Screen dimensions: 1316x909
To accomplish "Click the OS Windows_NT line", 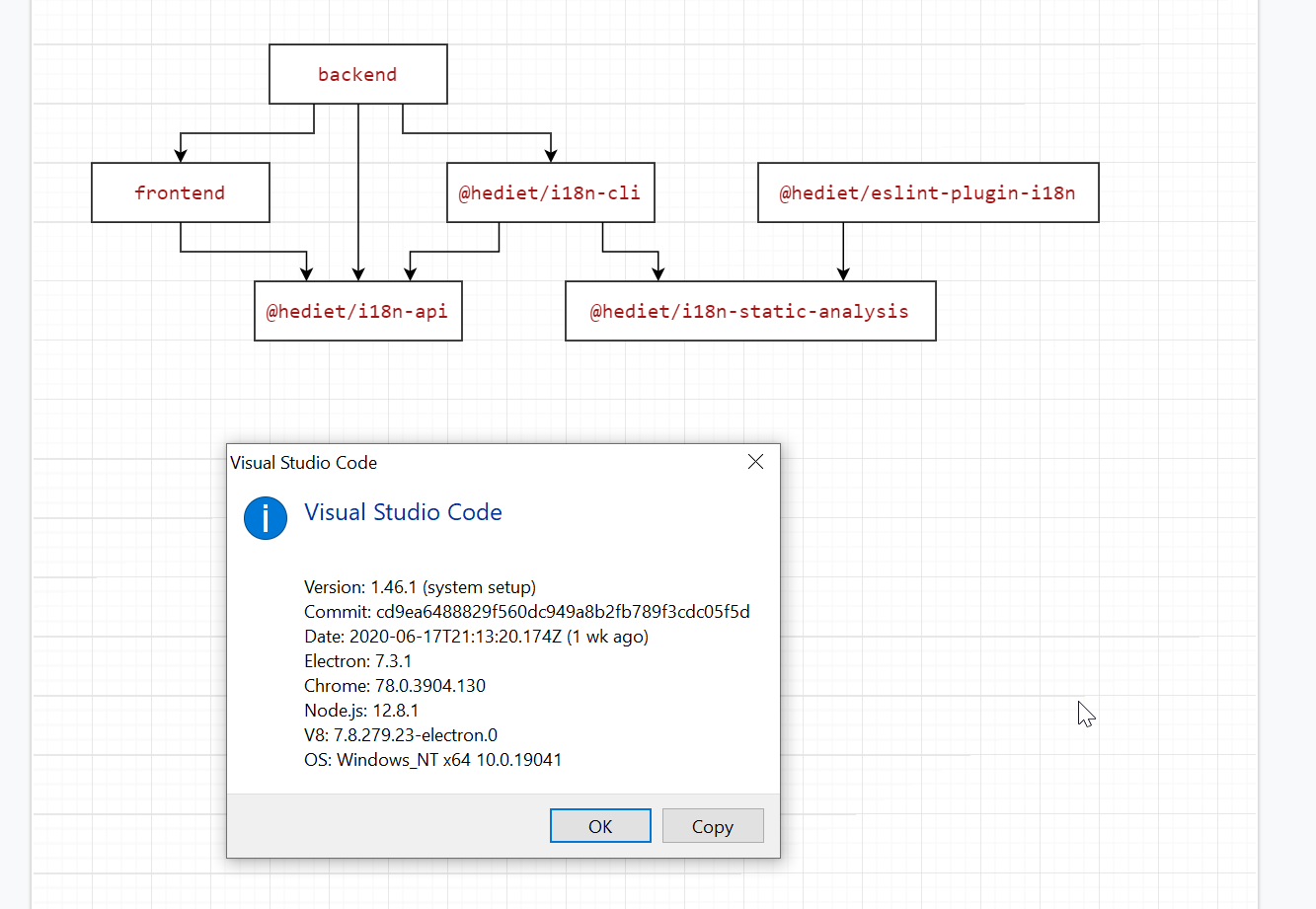I will pyautogui.click(x=433, y=759).
